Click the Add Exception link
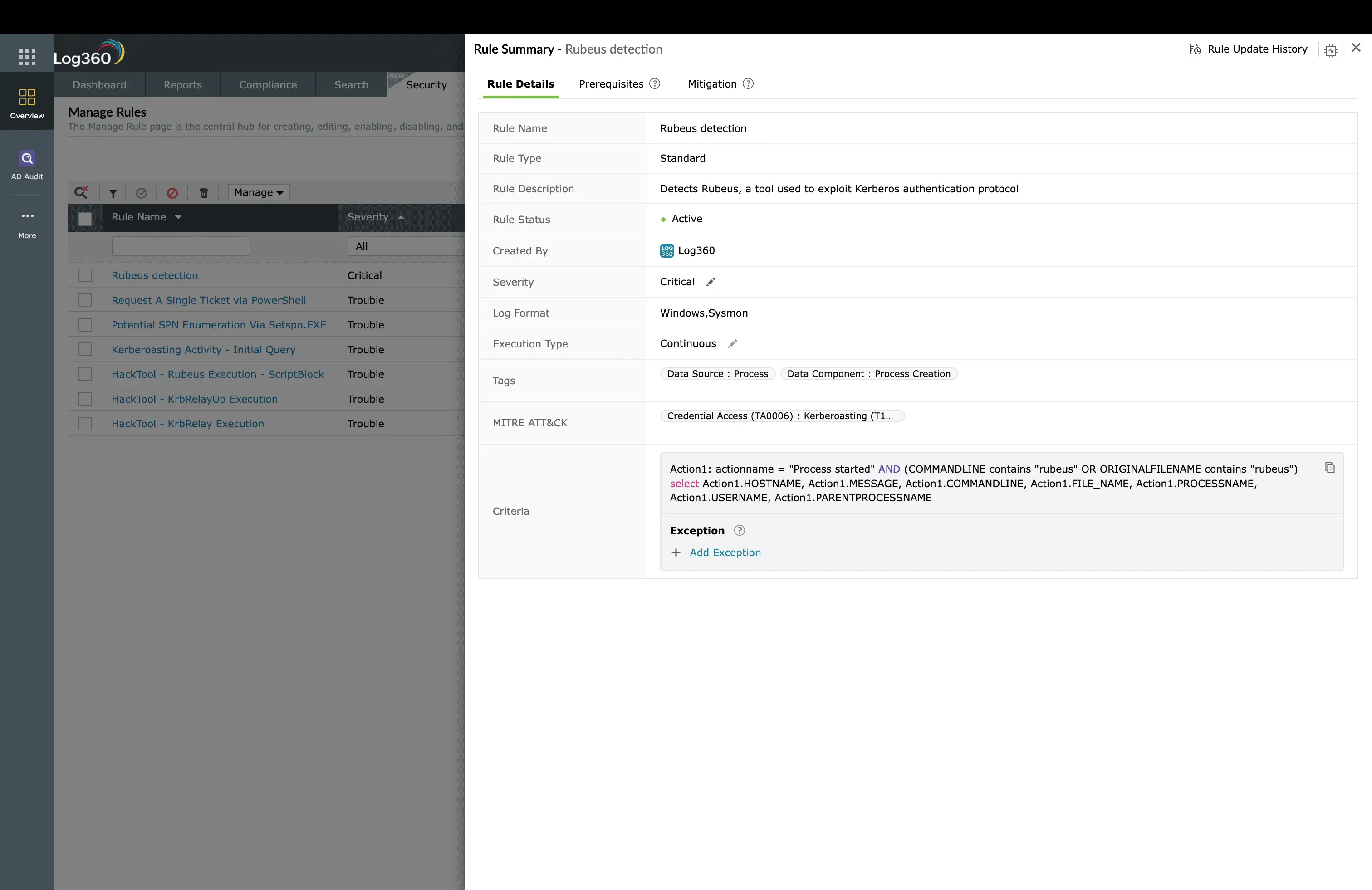This screenshot has height=890, width=1372. point(725,552)
